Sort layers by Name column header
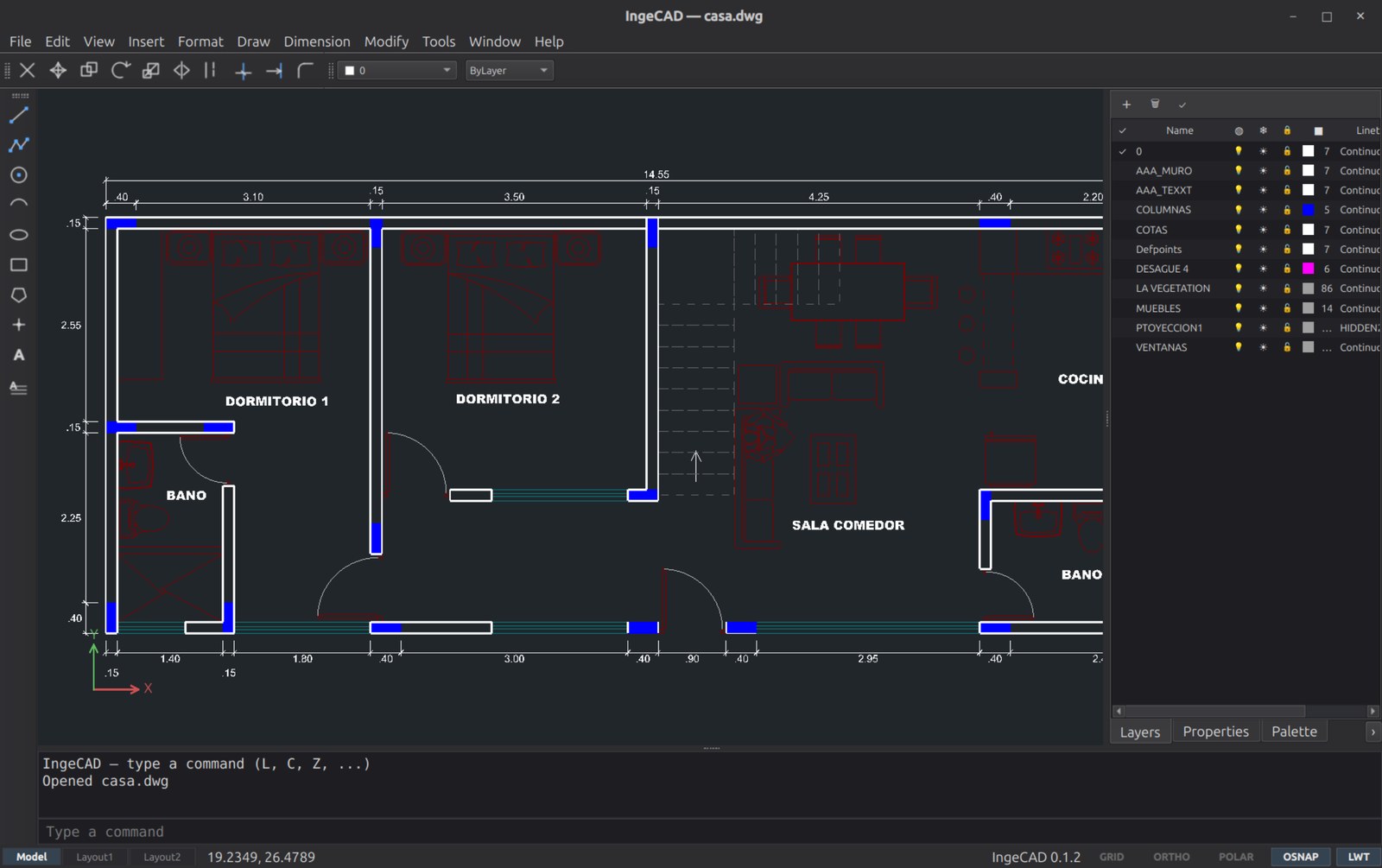The height and width of the screenshot is (868, 1382). [x=1179, y=130]
